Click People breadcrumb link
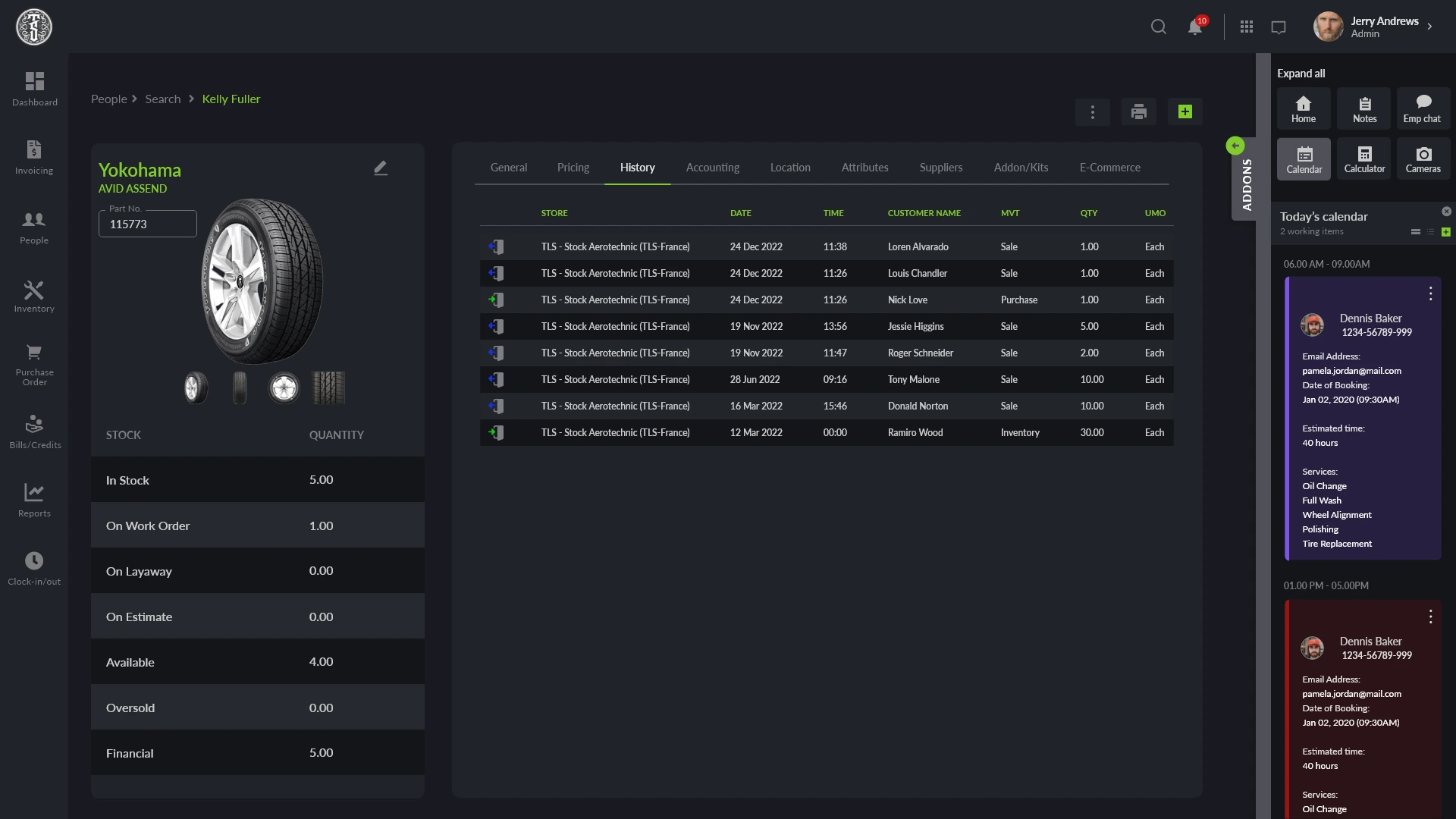 tap(109, 99)
